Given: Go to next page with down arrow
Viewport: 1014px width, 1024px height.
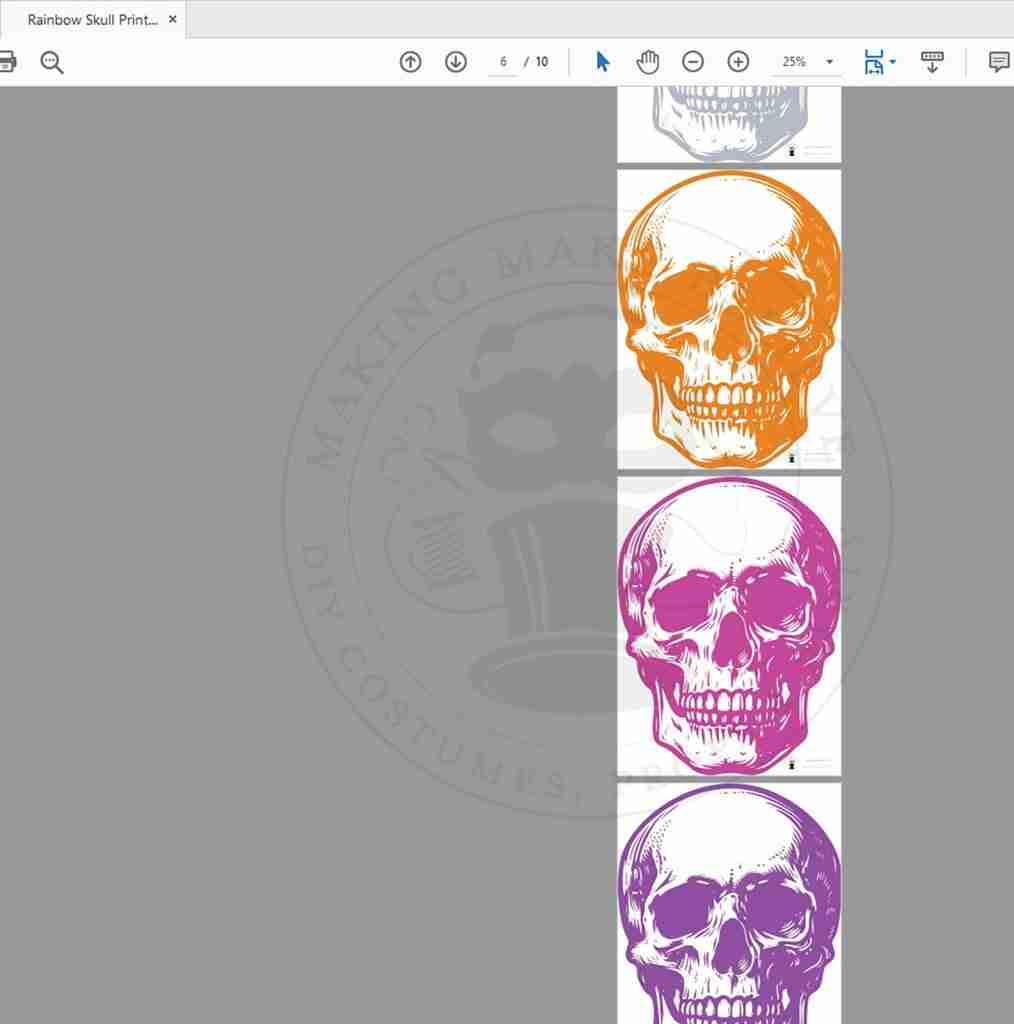Looking at the screenshot, I should click(x=456, y=62).
